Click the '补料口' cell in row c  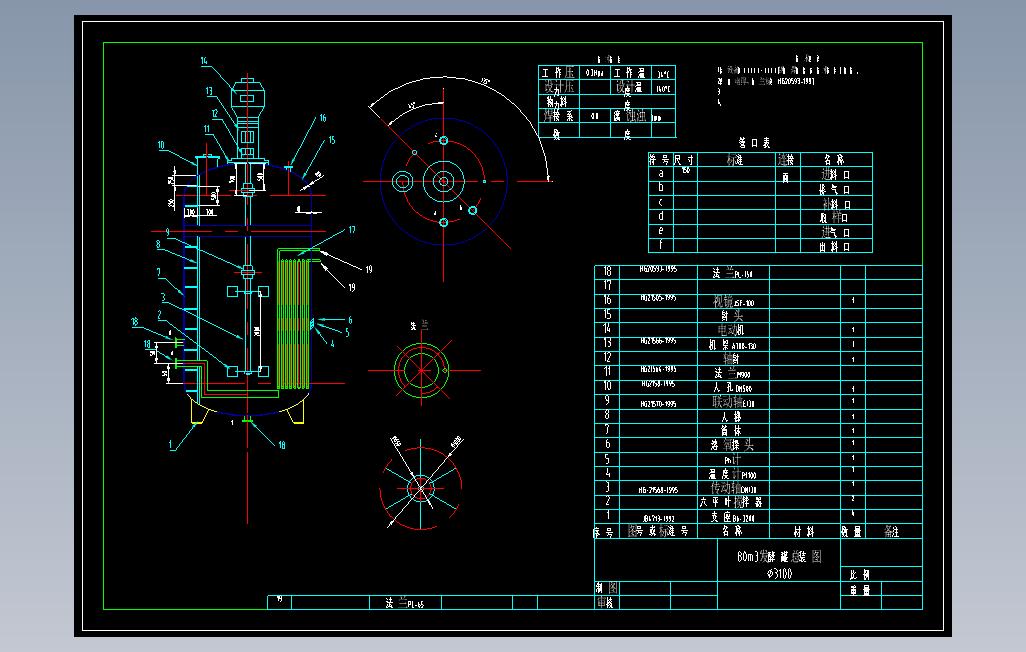point(836,204)
